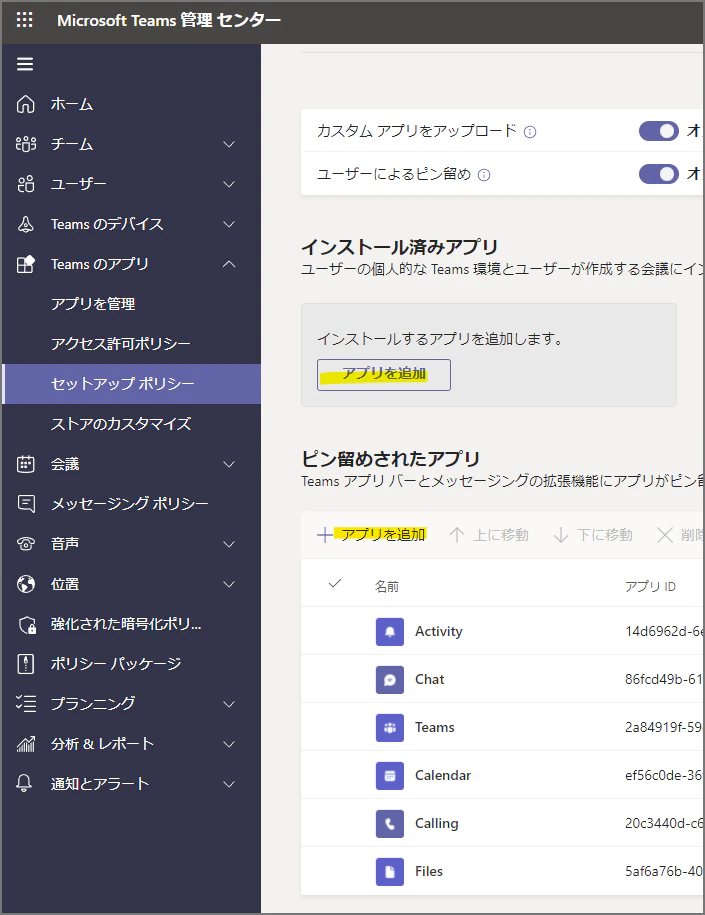Click the Calendar app icon
The image size is (705, 915).
point(390,776)
